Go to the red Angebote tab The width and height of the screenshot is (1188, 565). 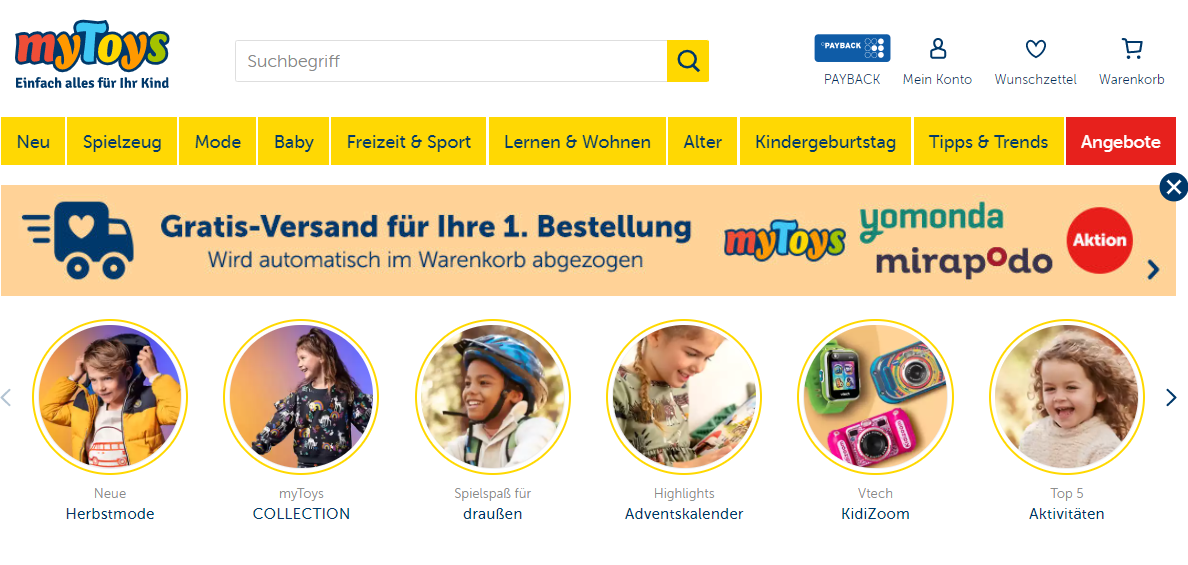[1121, 141]
